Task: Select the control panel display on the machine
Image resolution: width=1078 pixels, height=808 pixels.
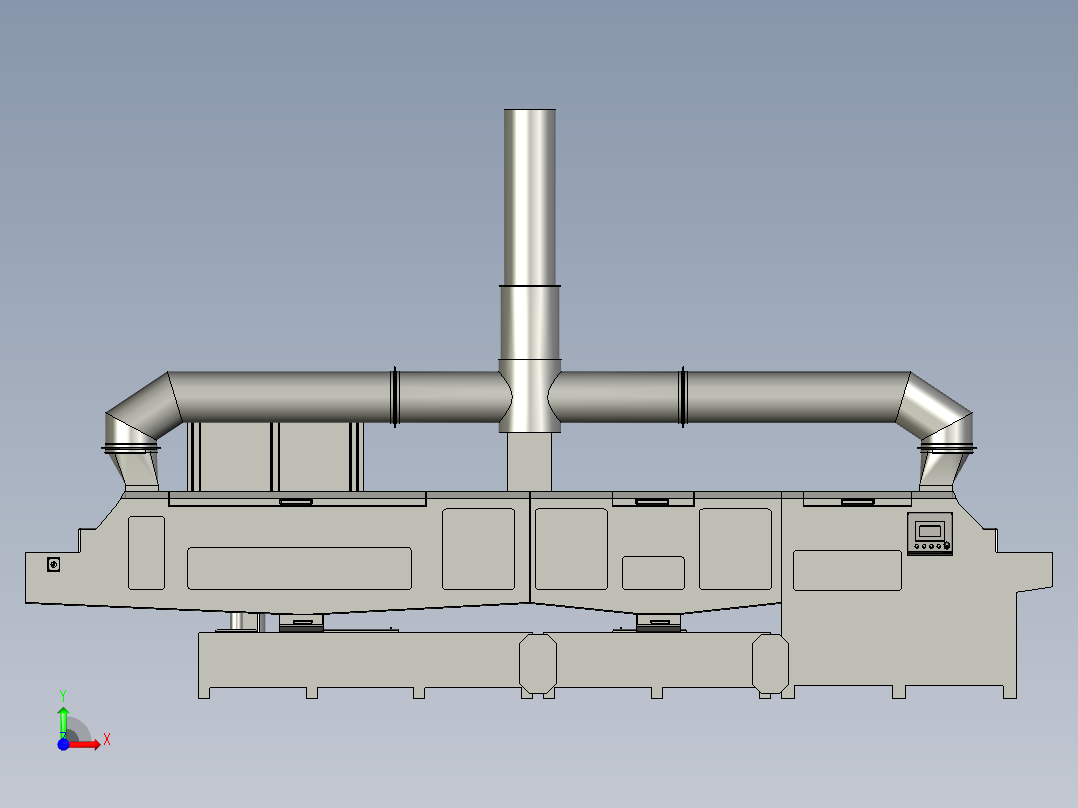Action: (930, 533)
